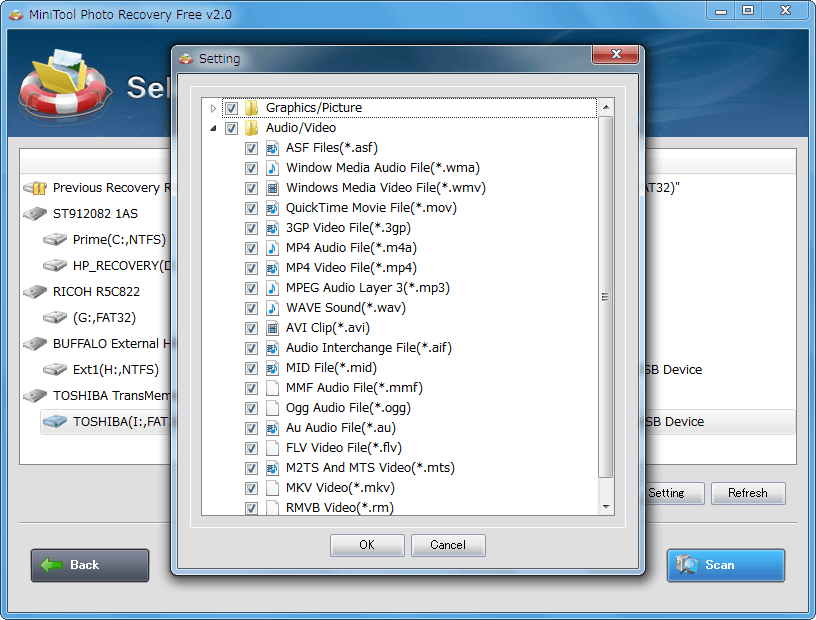Click the MP4 Audio (.m4a) note icon
Viewport: 816px width, 620px height.
point(272,248)
